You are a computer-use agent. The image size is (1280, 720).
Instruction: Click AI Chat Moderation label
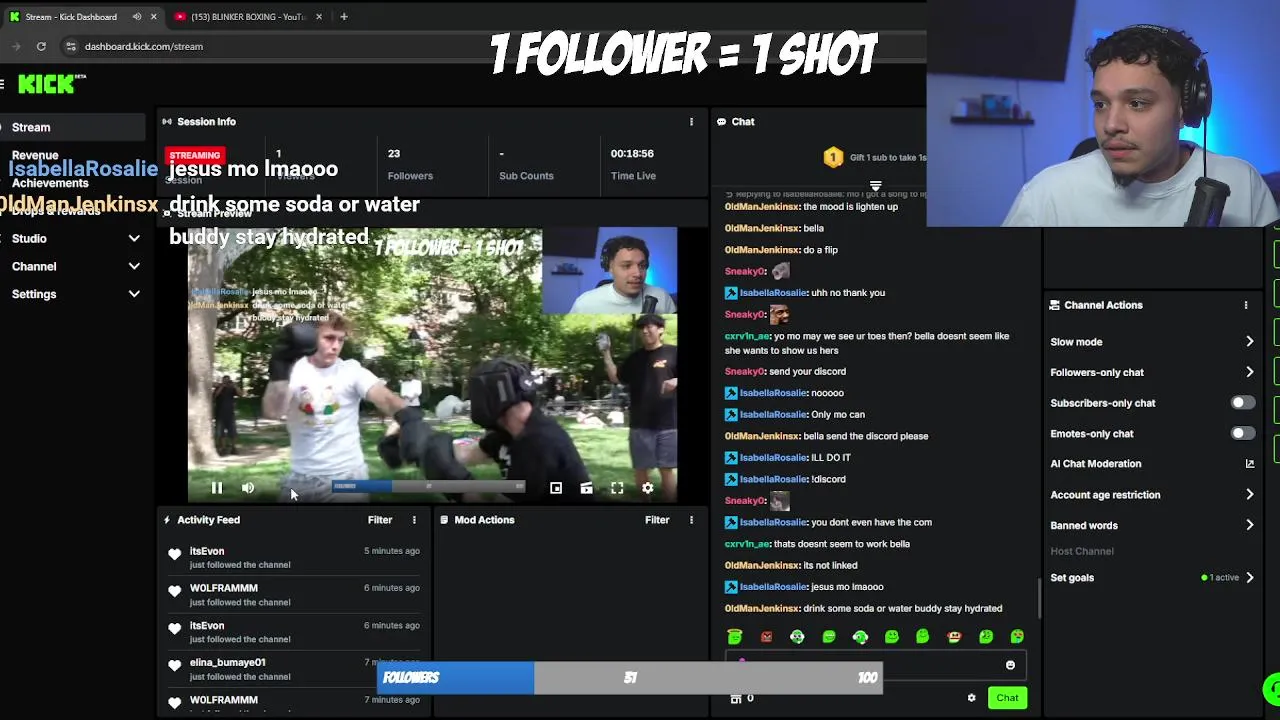1095,464
